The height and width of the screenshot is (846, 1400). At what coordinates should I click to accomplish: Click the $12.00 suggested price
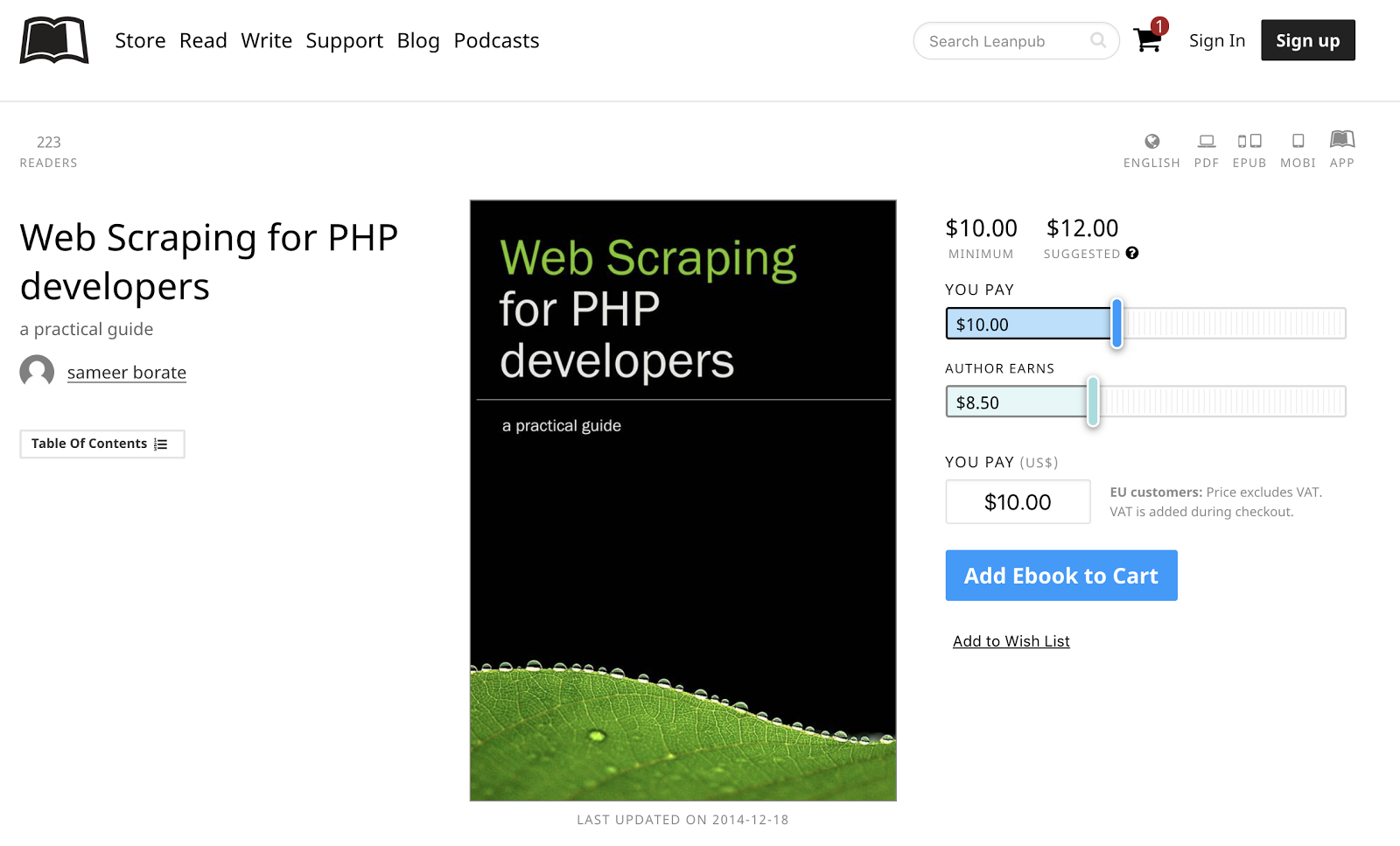tap(1082, 228)
